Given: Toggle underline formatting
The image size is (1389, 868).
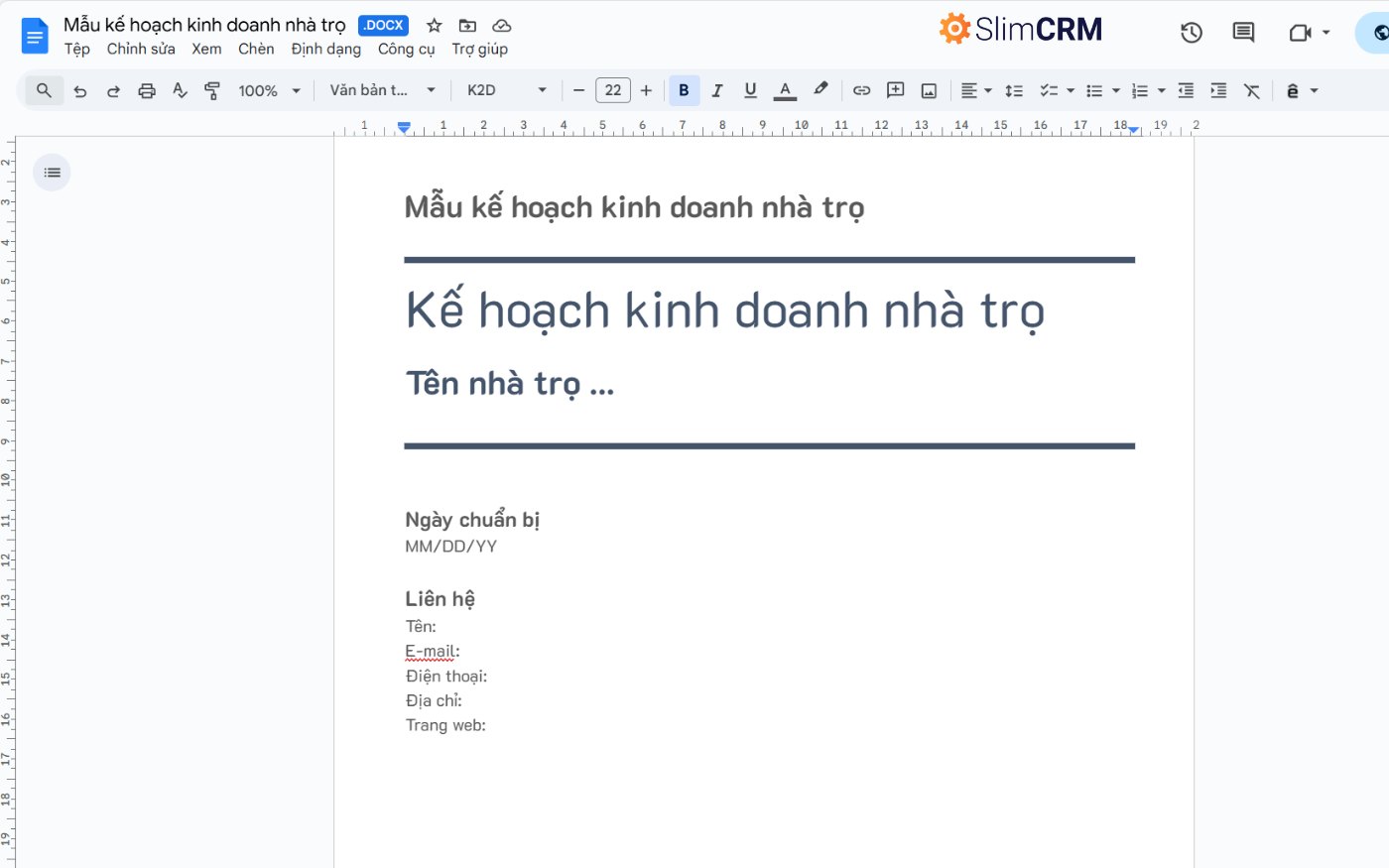Looking at the screenshot, I should coord(750,90).
